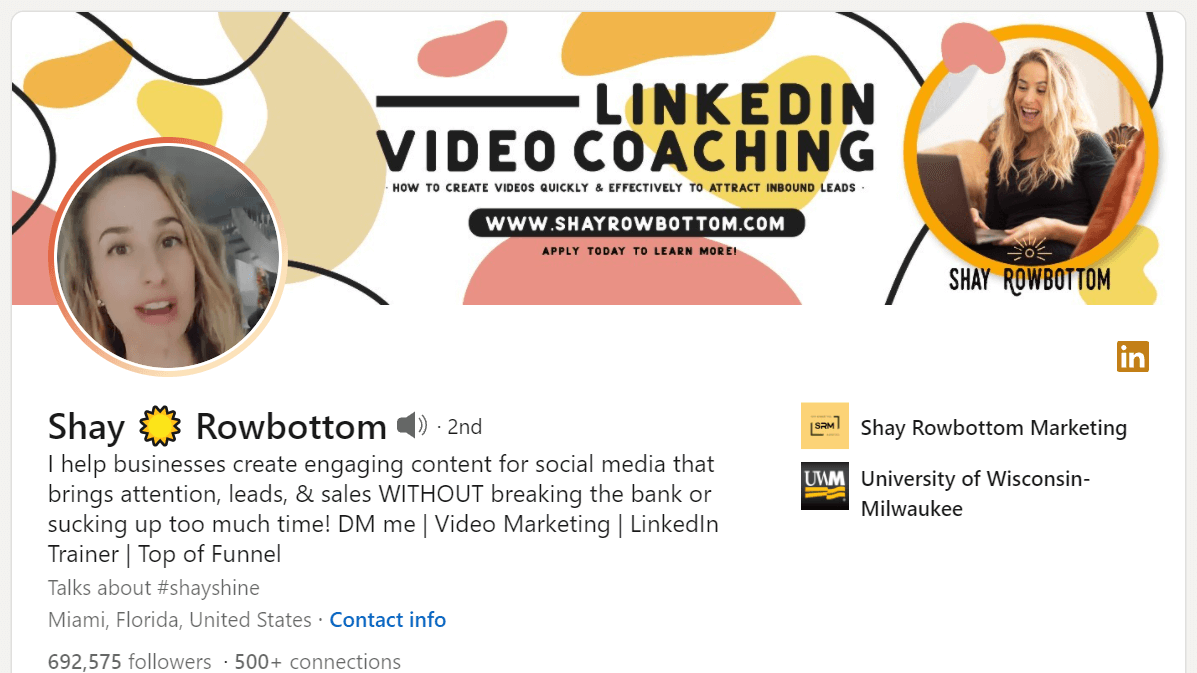Open the 500+ connections link

[318, 661]
